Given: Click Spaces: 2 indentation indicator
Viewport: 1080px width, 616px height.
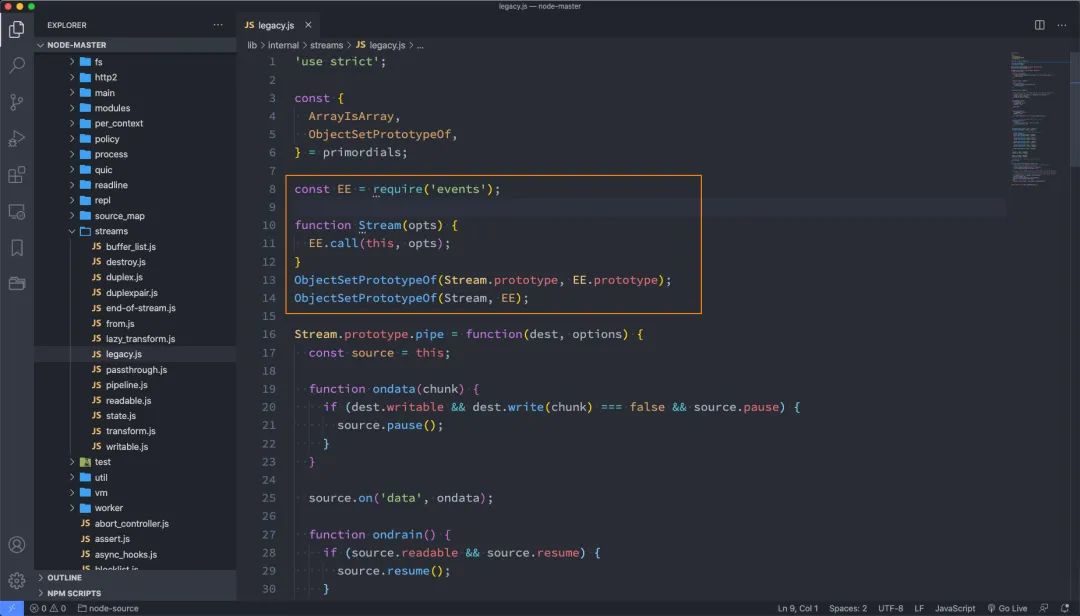Looking at the screenshot, I should [x=847, y=608].
